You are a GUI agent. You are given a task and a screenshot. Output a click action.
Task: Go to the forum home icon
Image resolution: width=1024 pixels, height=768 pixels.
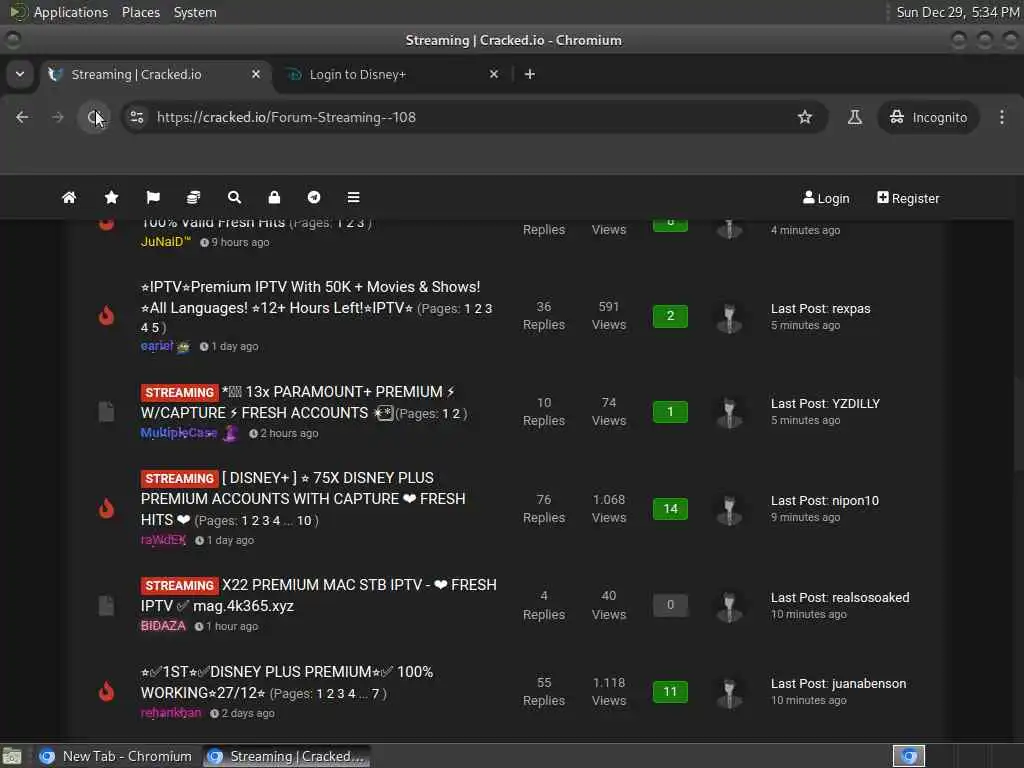[x=69, y=197]
